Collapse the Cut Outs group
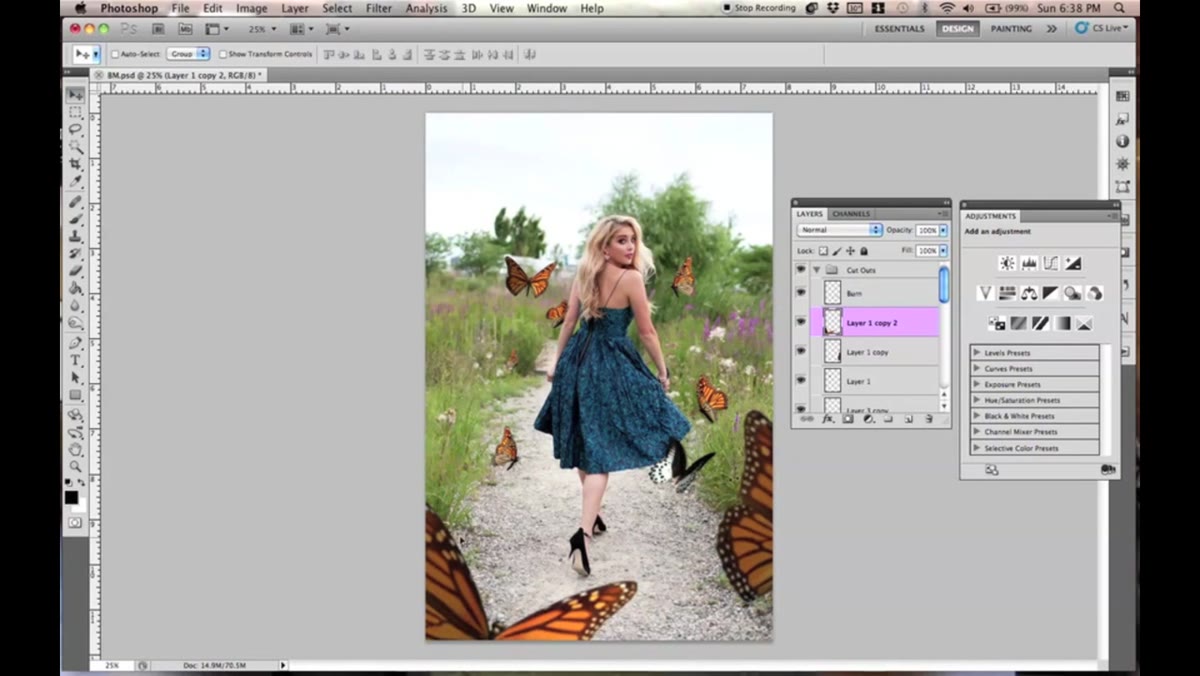 (816, 270)
